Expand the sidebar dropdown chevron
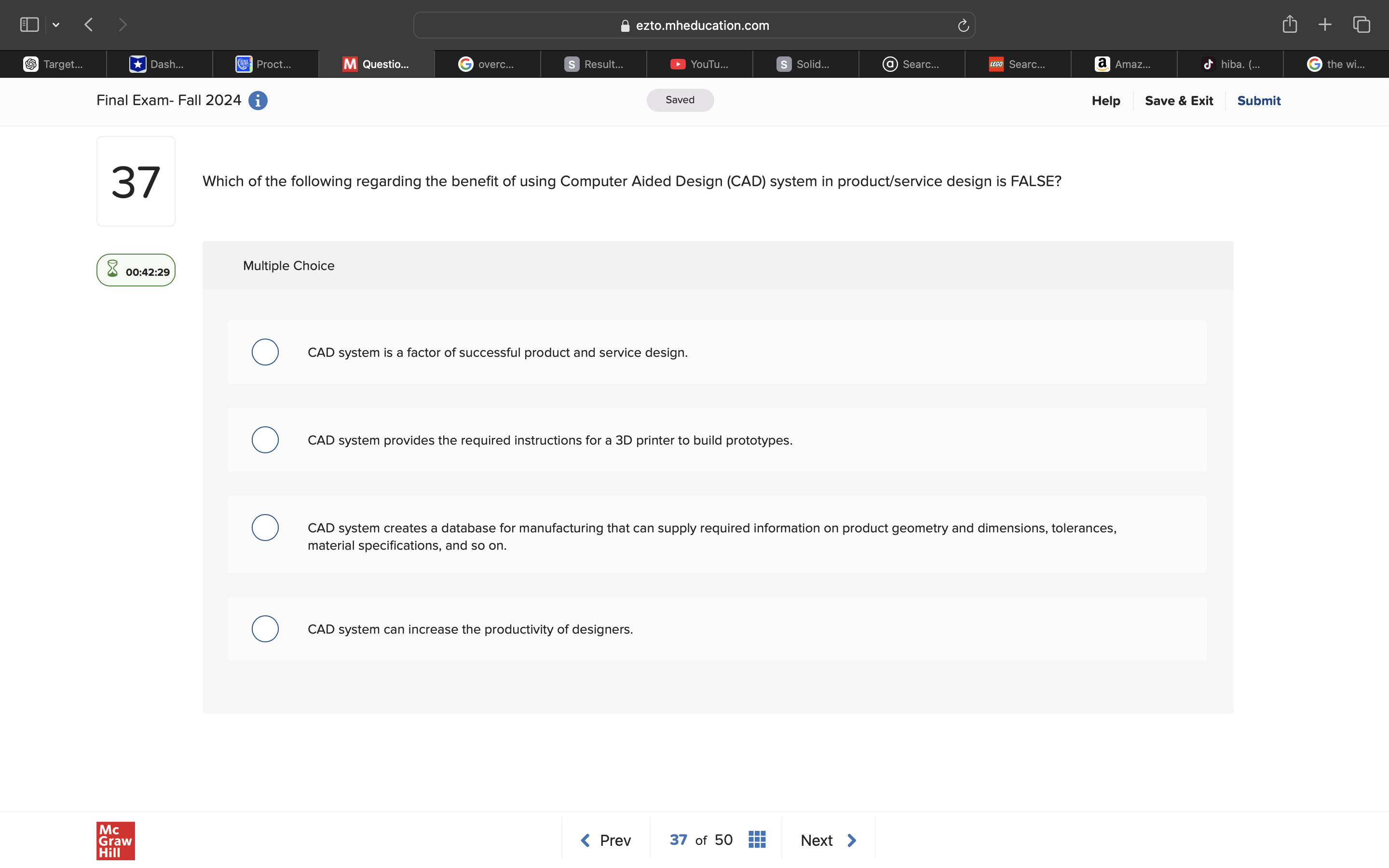The height and width of the screenshot is (868, 1389). tap(55, 25)
